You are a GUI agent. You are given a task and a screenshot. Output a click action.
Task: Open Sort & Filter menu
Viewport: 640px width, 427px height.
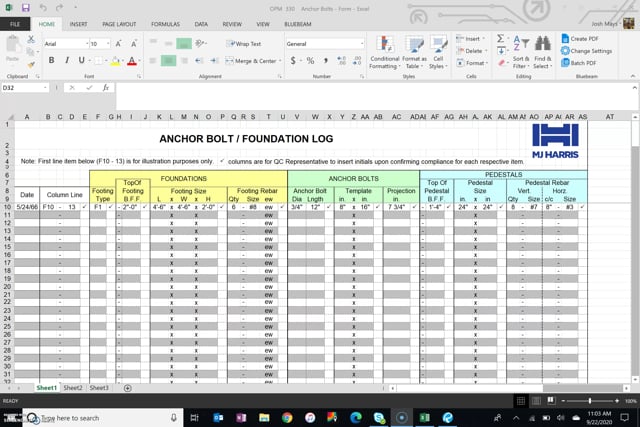[x=521, y=52]
